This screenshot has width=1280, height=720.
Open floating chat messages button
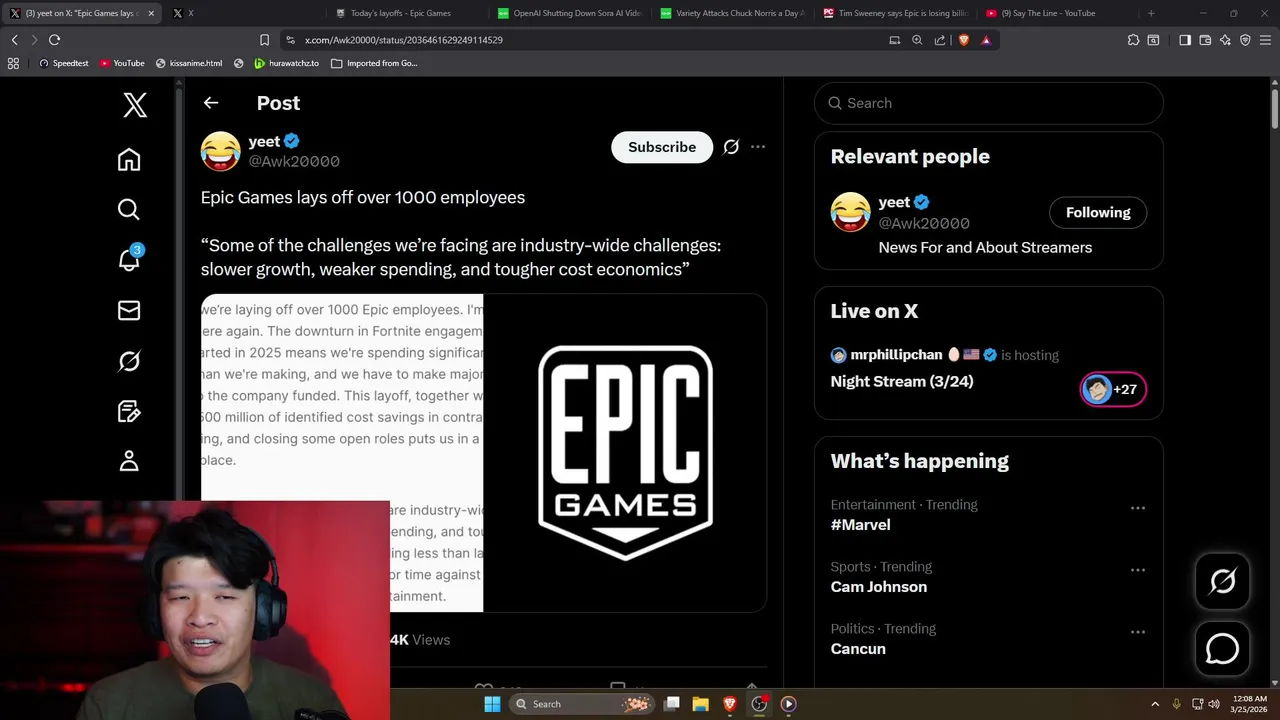click(1222, 649)
